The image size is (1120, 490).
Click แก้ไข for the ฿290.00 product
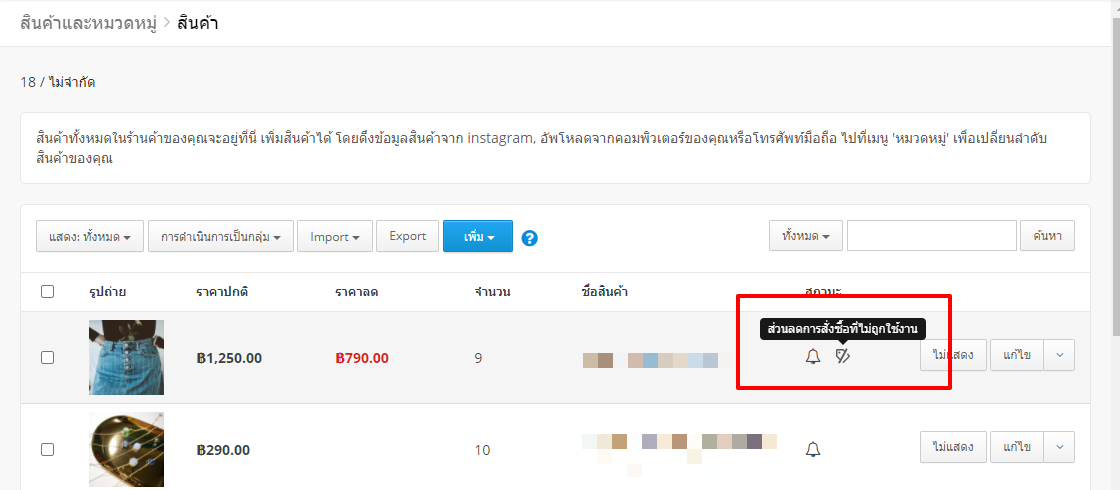click(1016, 447)
